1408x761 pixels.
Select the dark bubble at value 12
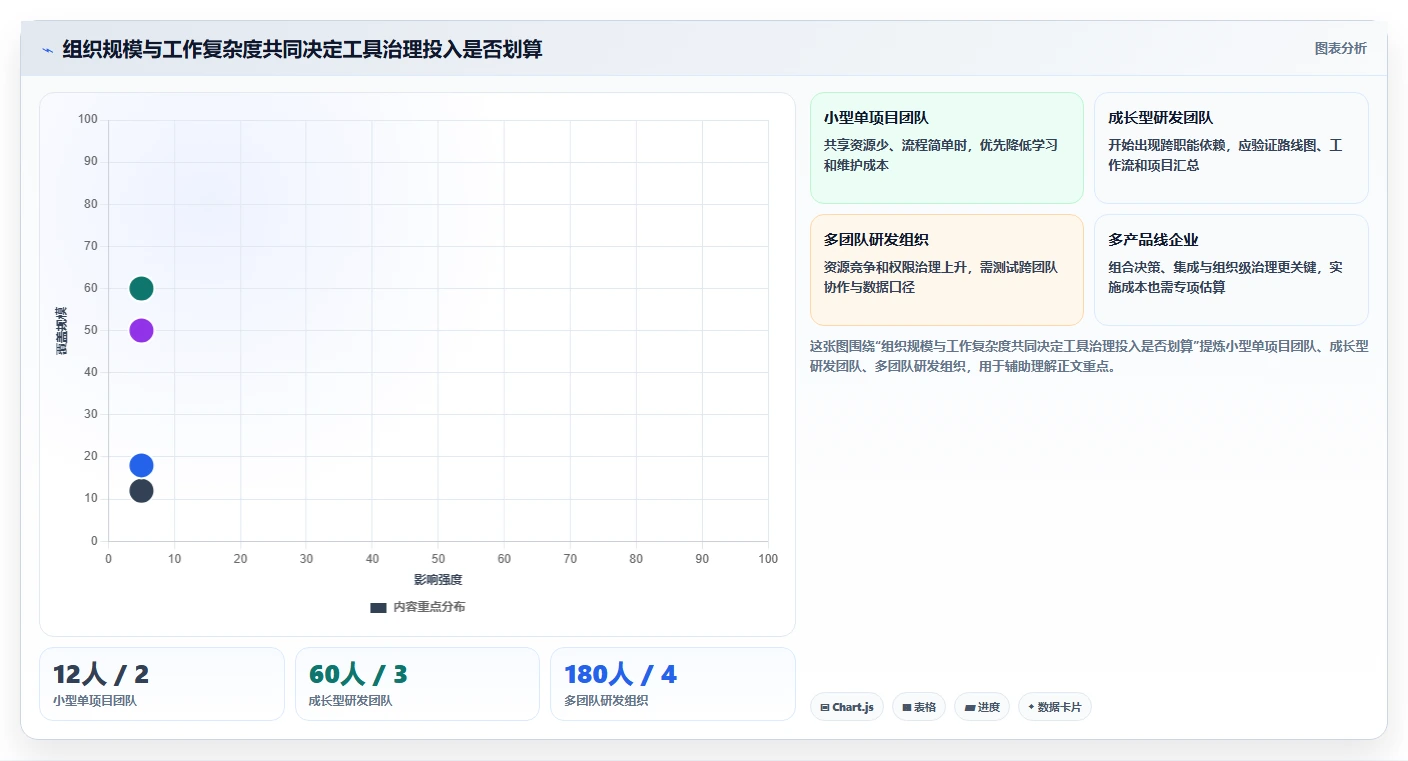pyautogui.click(x=141, y=491)
